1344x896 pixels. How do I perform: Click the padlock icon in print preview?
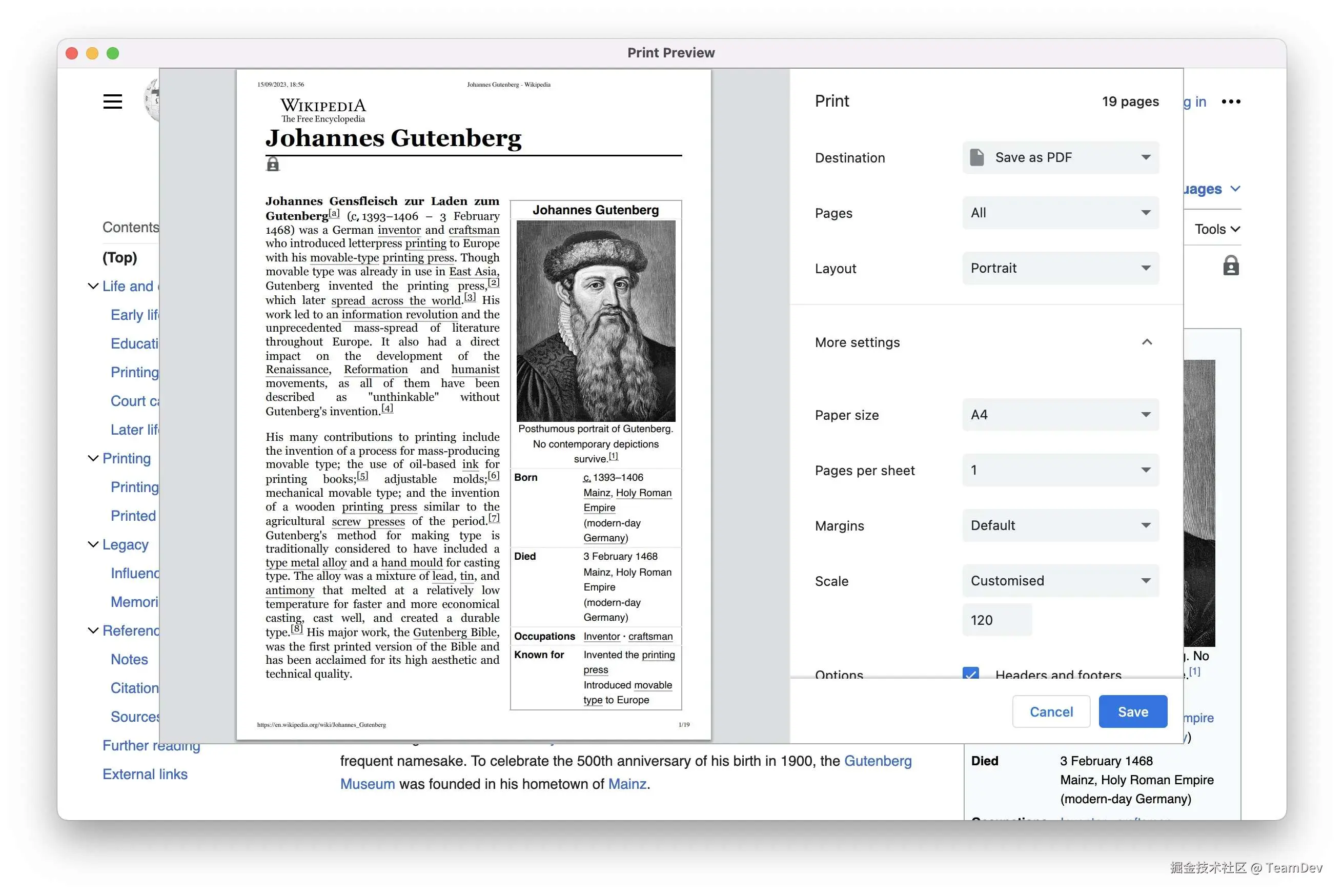tap(273, 165)
